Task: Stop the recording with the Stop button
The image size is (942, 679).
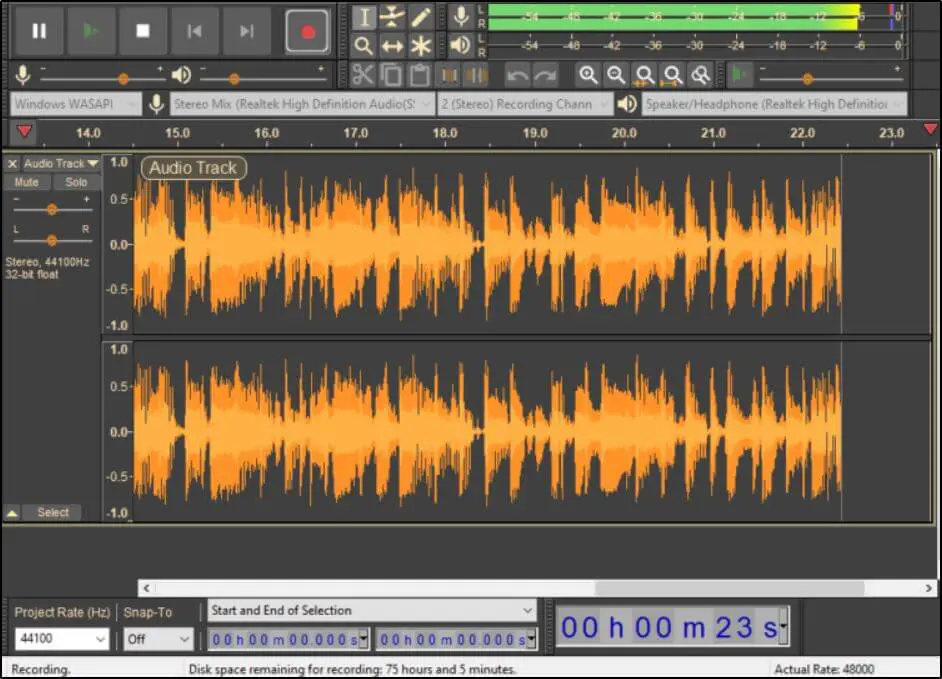Action: tap(143, 31)
